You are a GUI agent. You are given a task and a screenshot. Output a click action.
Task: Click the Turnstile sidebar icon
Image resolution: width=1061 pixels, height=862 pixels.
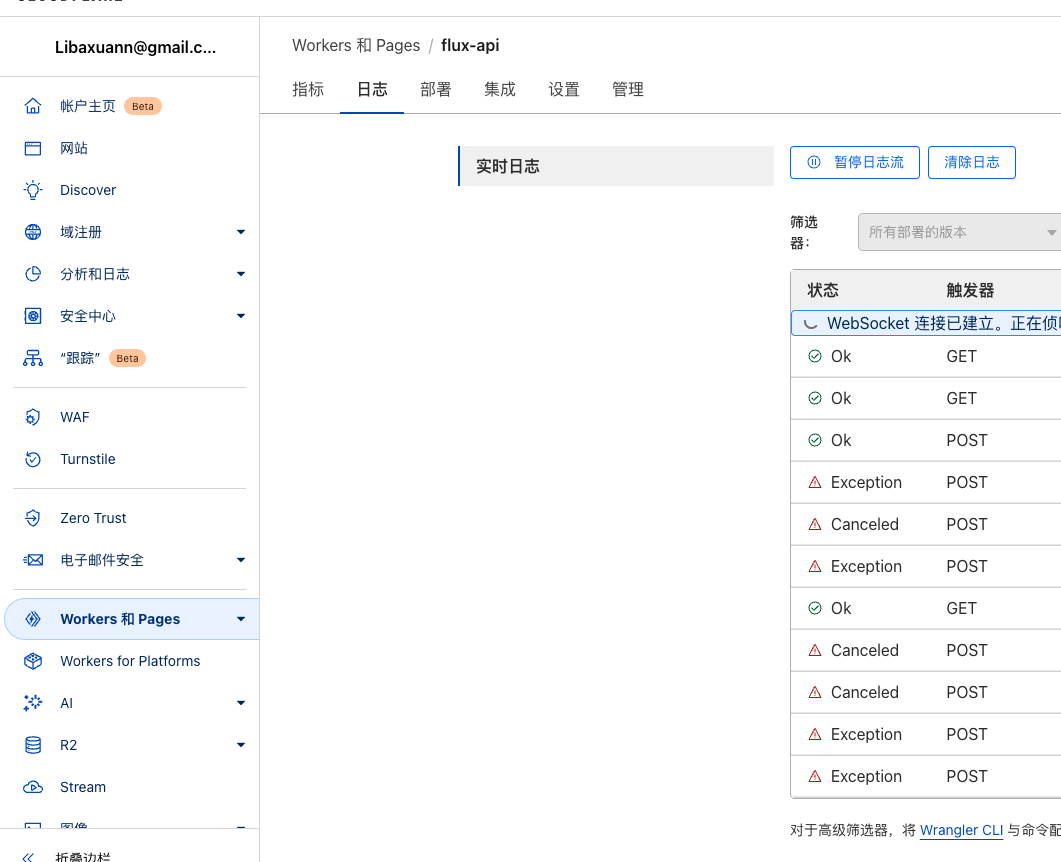point(33,459)
